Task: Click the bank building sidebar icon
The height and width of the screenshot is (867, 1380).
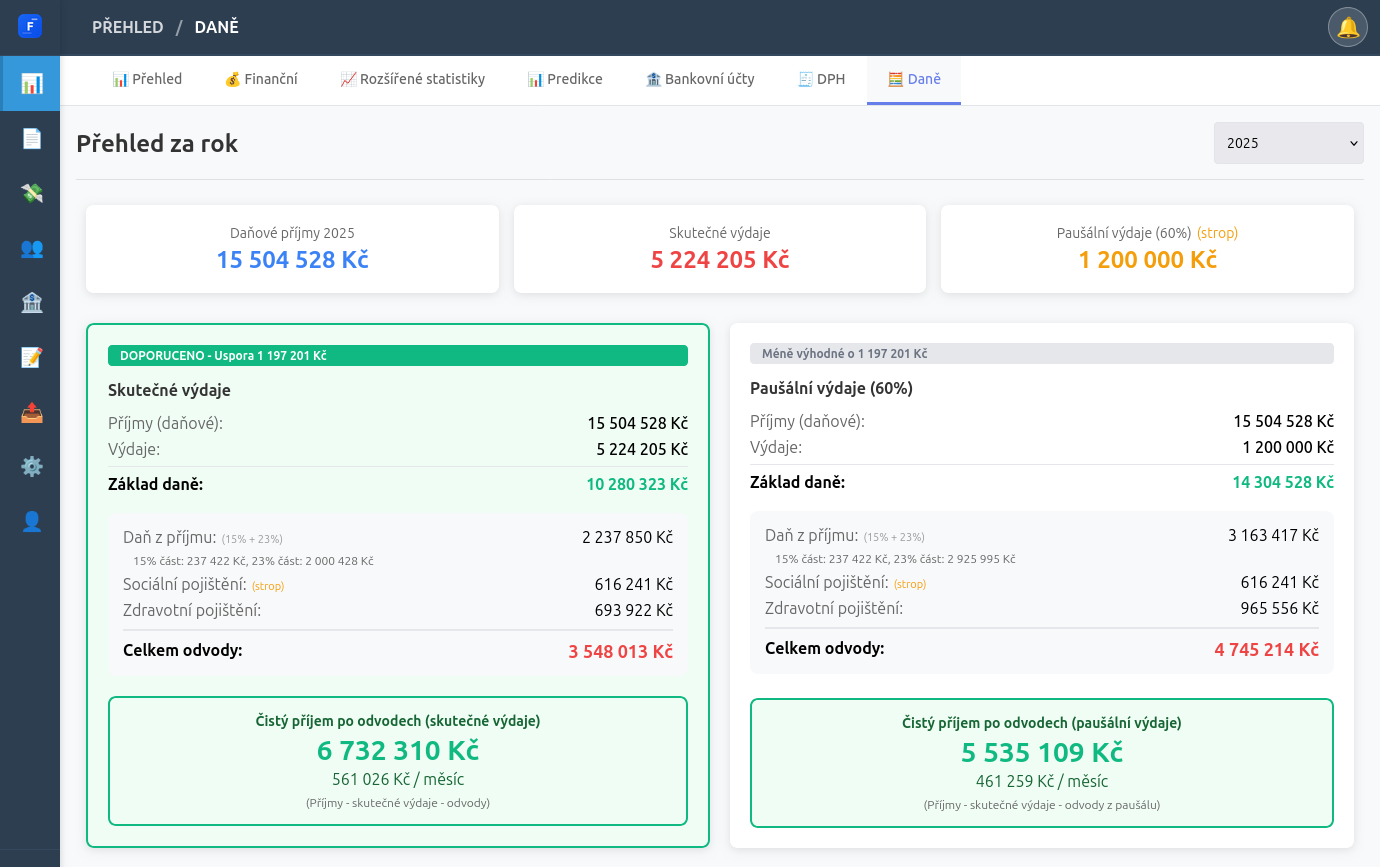Action: pyautogui.click(x=31, y=303)
